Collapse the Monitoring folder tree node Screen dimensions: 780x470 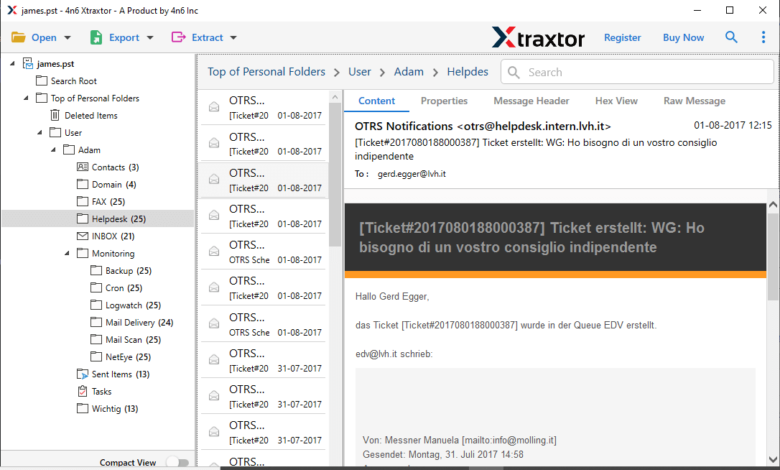click(x=66, y=254)
